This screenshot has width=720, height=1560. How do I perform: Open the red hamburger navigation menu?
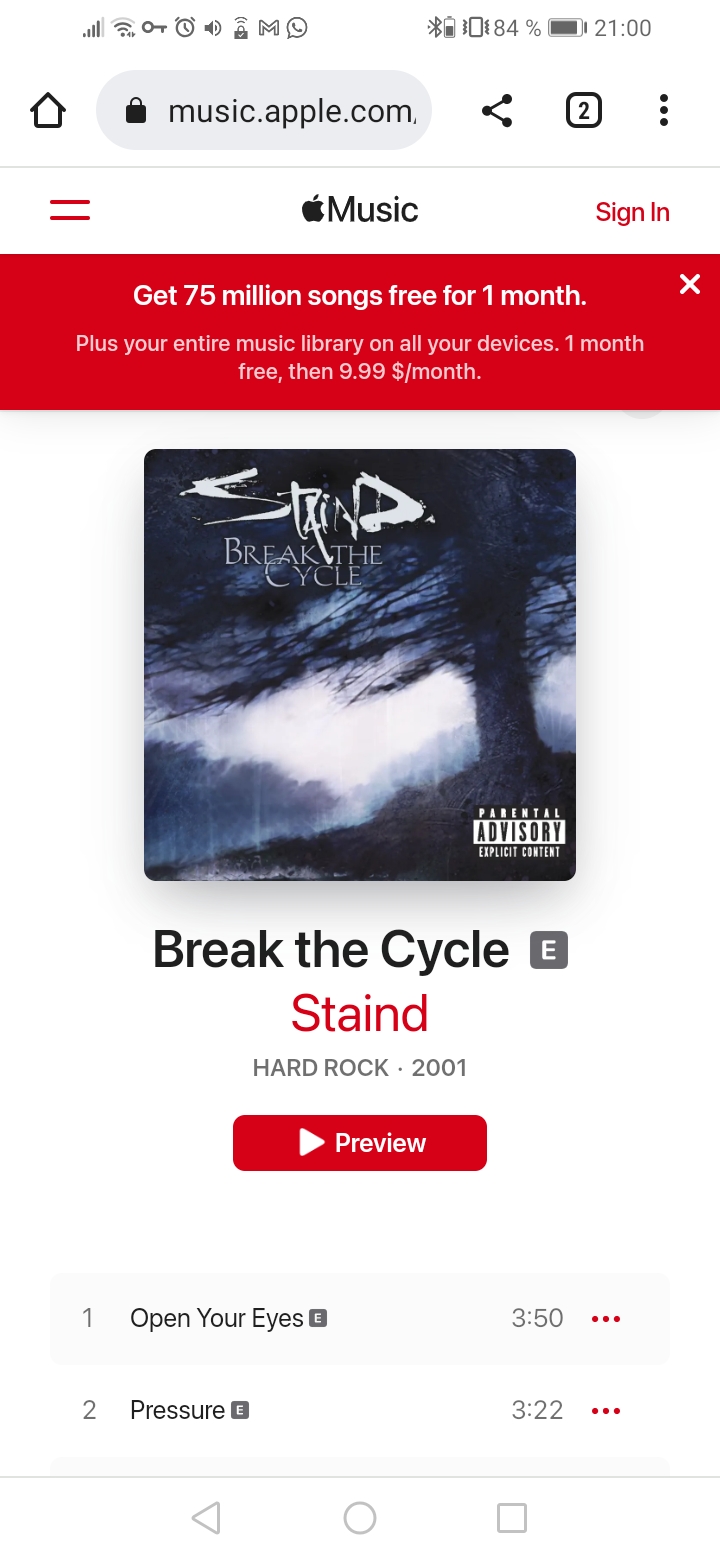point(70,210)
